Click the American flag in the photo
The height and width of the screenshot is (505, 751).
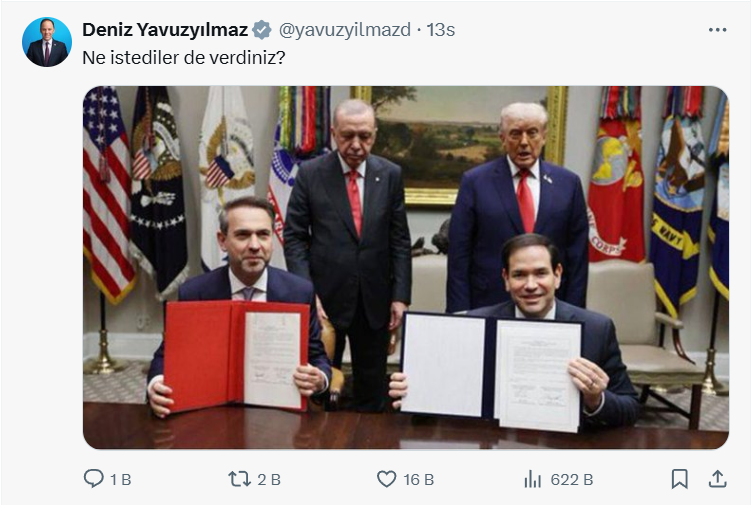(107, 190)
